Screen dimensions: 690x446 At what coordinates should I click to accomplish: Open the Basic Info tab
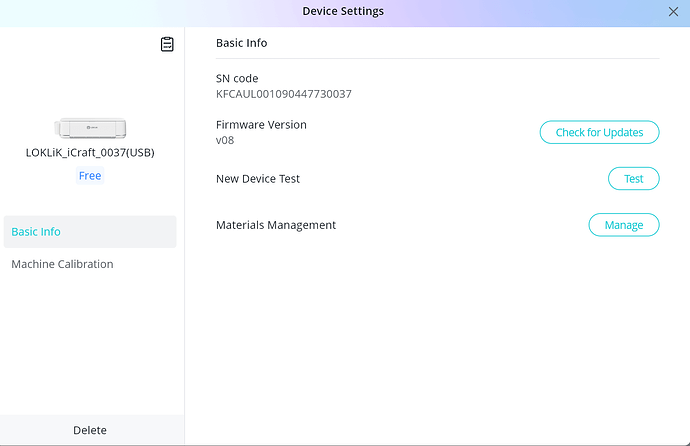point(36,232)
